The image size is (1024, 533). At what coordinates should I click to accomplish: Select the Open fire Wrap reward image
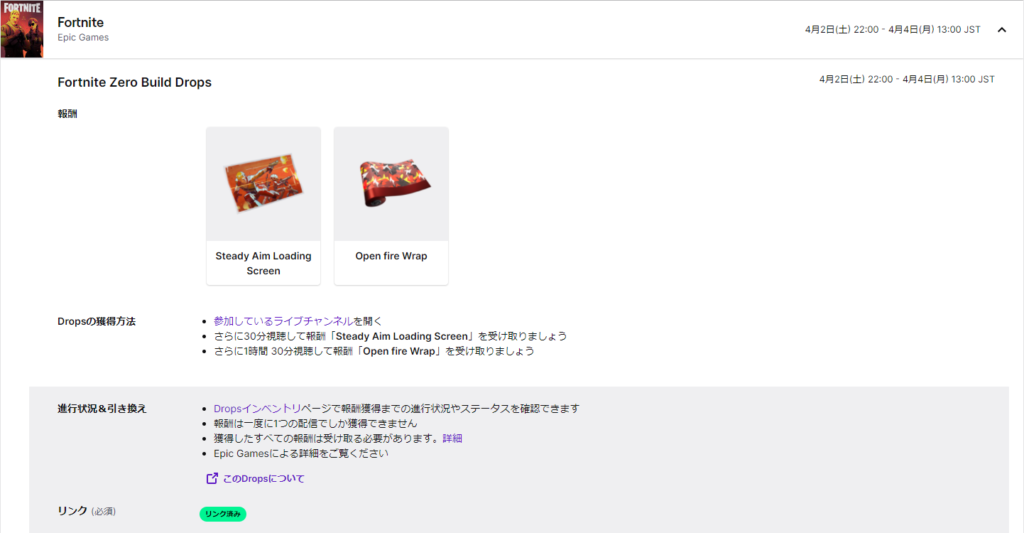(391, 184)
